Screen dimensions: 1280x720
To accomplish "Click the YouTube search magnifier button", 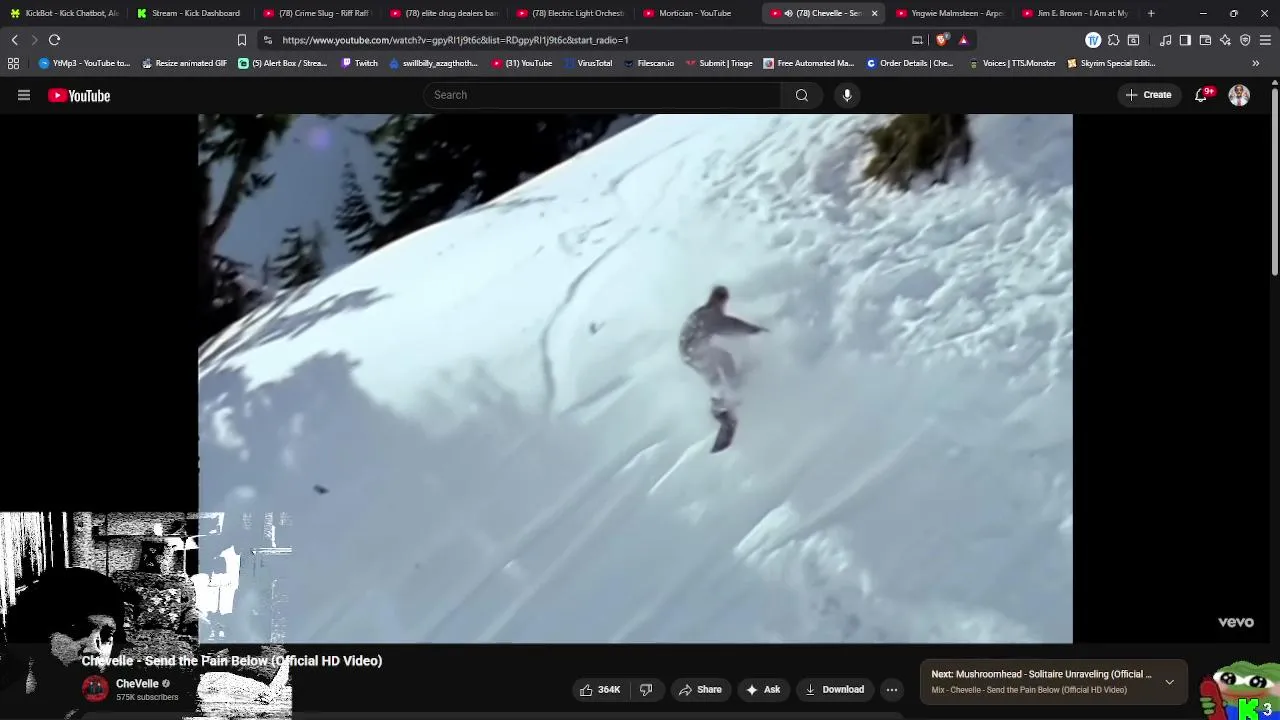I will (801, 95).
